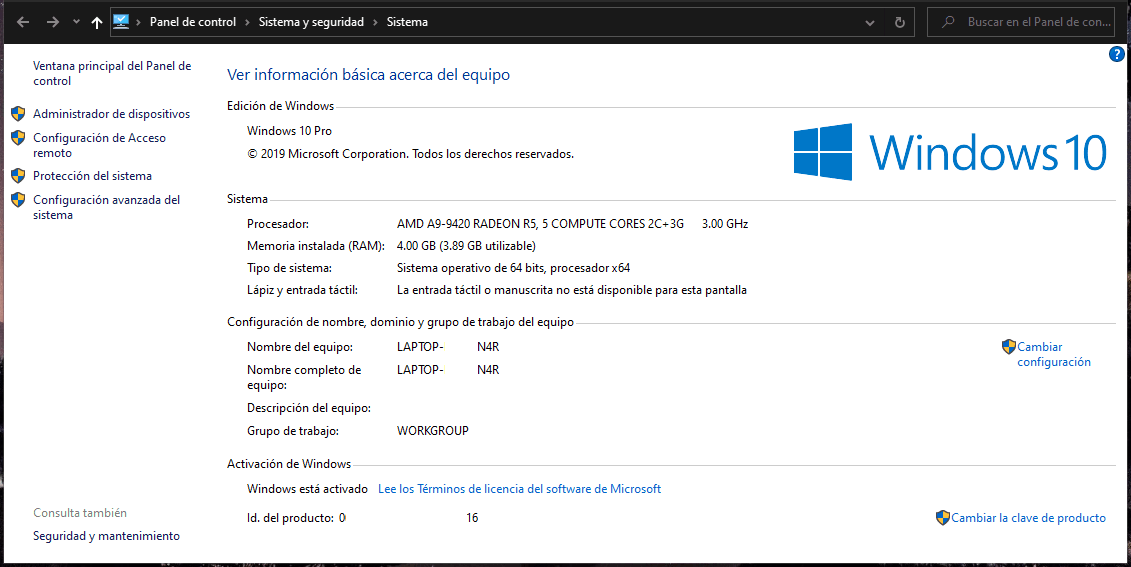Viewport: 1131px width, 567px height.
Task: Refresh the page with the reload icon
Action: click(899, 22)
